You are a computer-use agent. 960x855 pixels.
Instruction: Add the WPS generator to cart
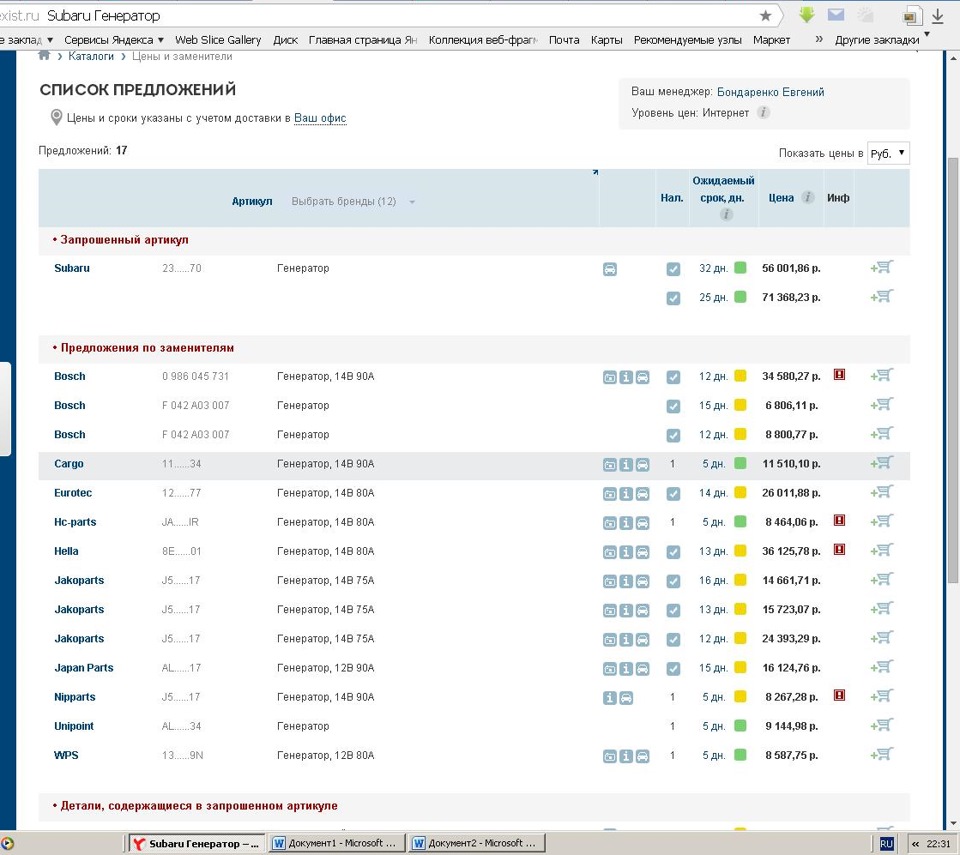[x=882, y=755]
